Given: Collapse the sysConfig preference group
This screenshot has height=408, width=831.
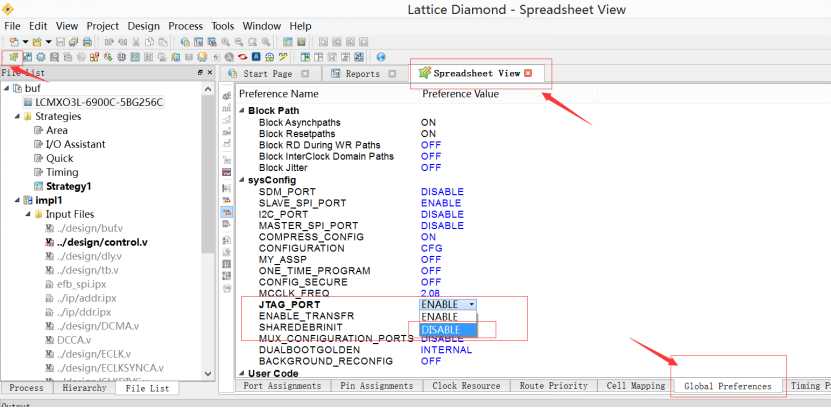Looking at the screenshot, I should click(242, 180).
